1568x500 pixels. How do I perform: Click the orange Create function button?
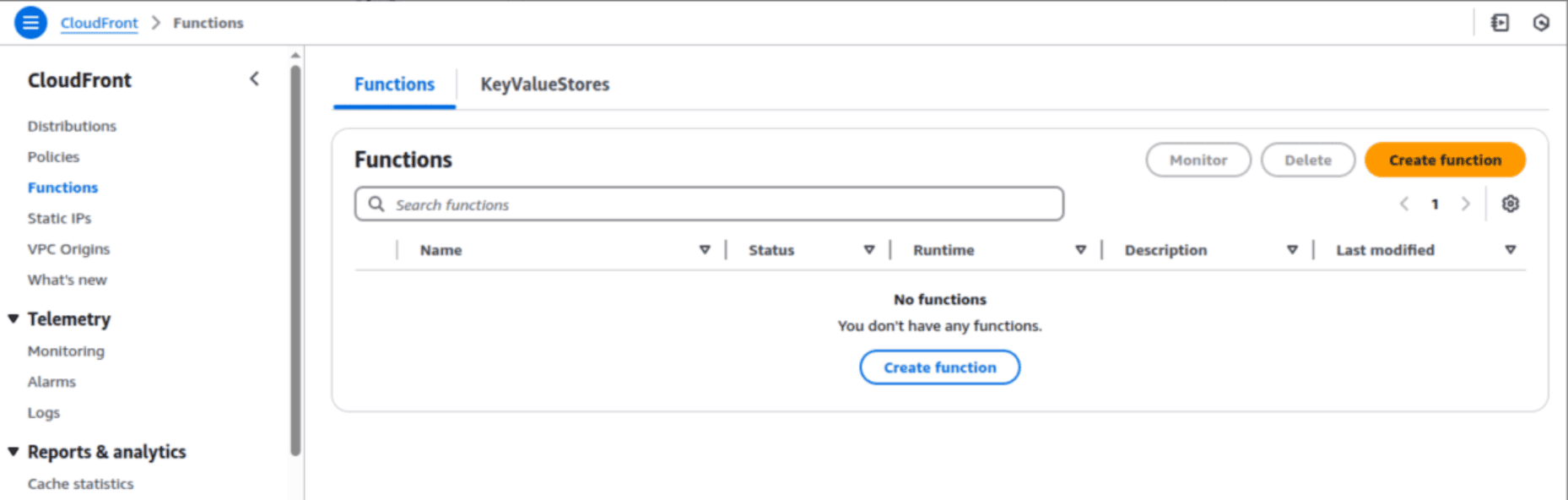point(1444,160)
